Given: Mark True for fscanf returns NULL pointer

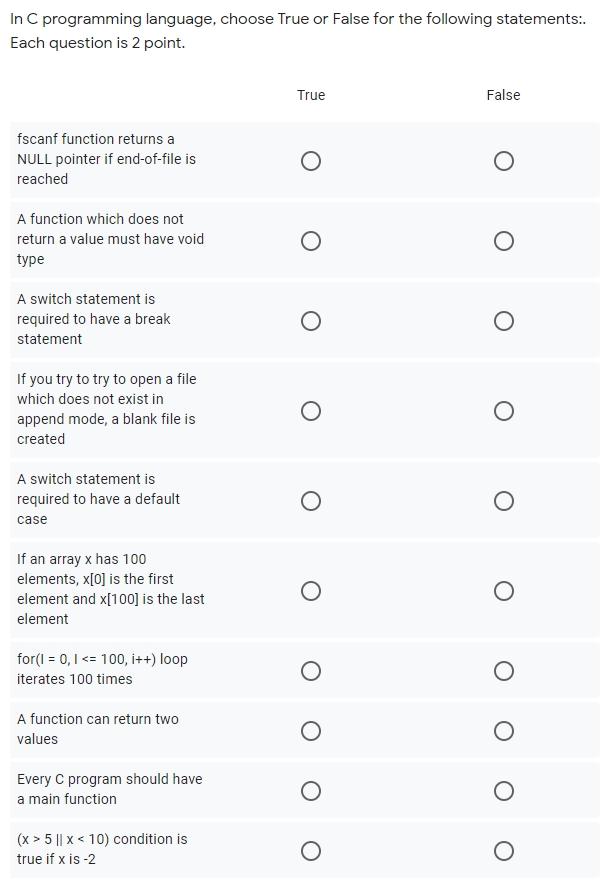Looking at the screenshot, I should [311, 161].
